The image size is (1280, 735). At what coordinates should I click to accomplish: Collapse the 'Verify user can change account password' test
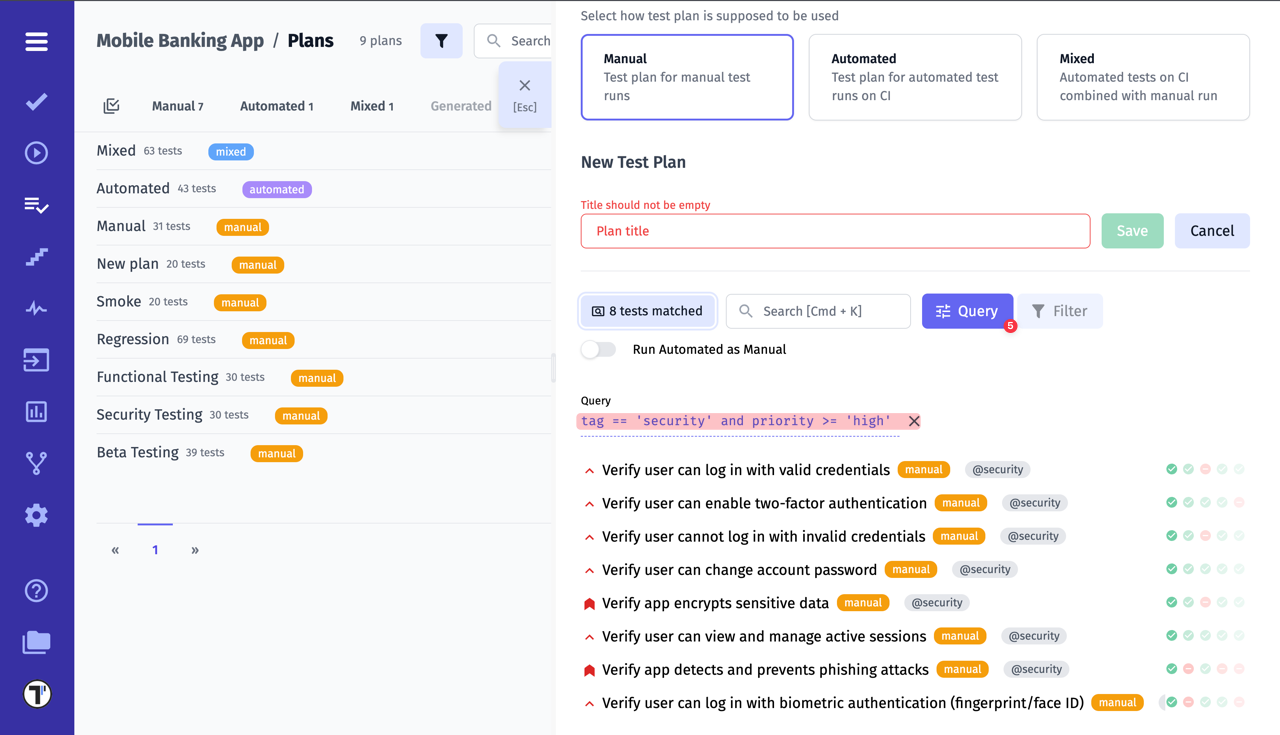coord(588,569)
